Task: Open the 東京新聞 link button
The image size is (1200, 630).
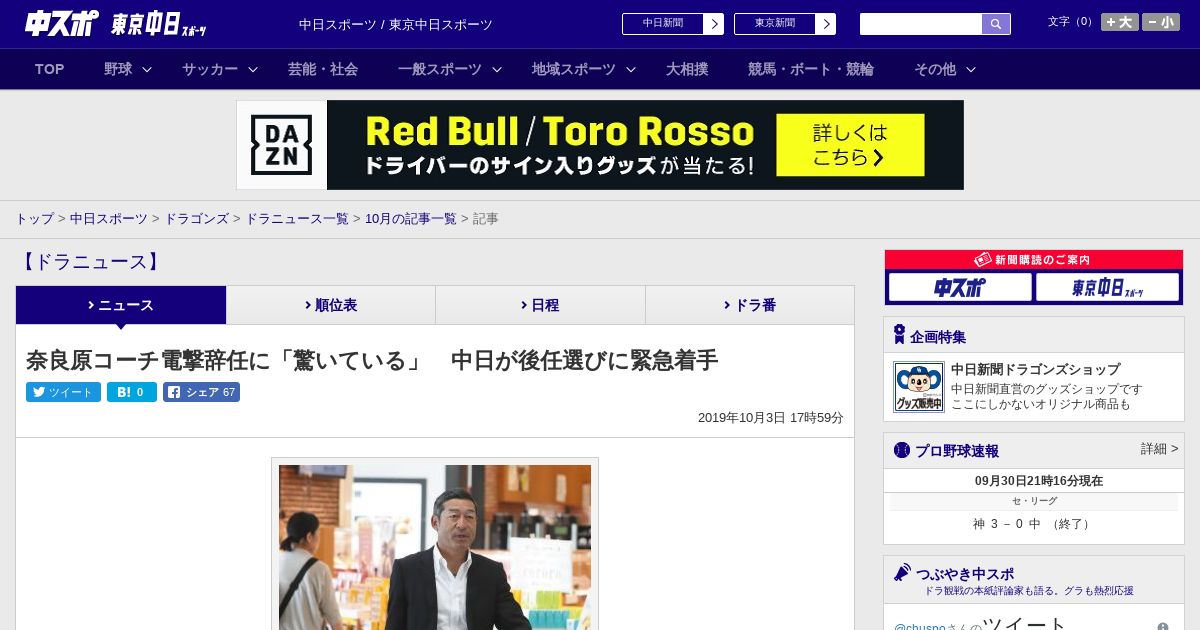Action: 785,24
